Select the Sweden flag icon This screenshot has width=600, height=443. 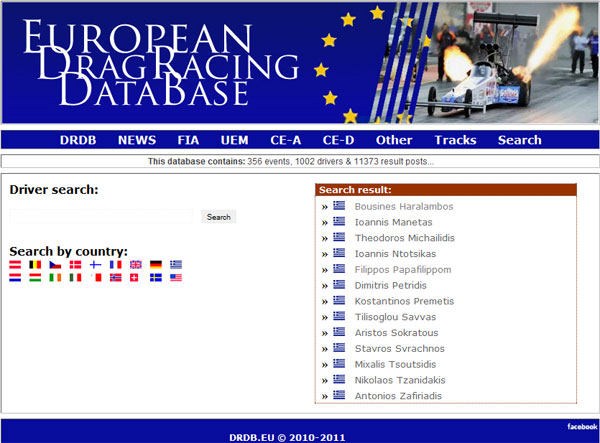point(156,277)
